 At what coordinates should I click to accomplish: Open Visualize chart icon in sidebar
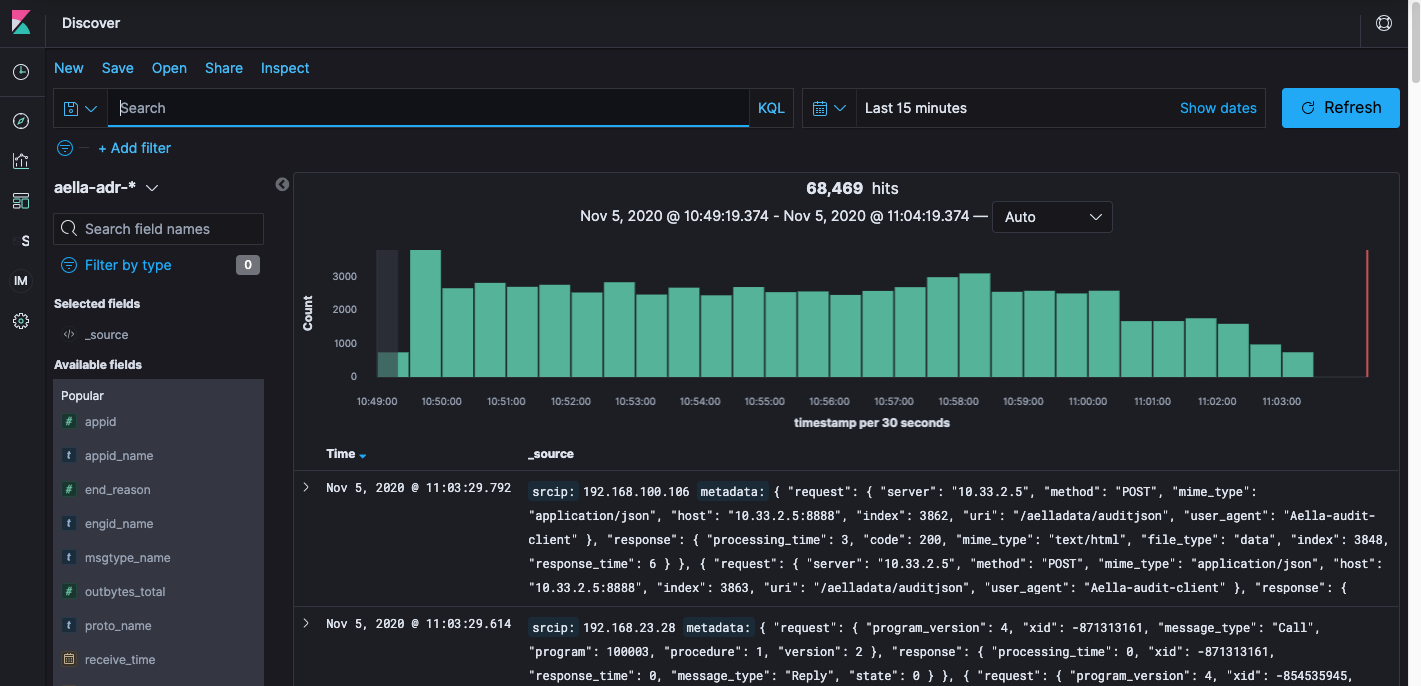point(21,161)
